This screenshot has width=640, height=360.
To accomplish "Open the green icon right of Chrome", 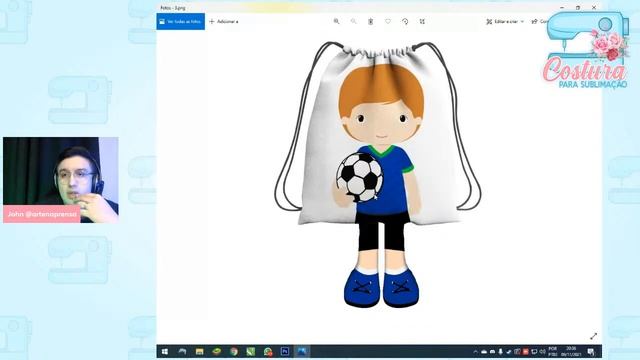I will tap(251, 351).
